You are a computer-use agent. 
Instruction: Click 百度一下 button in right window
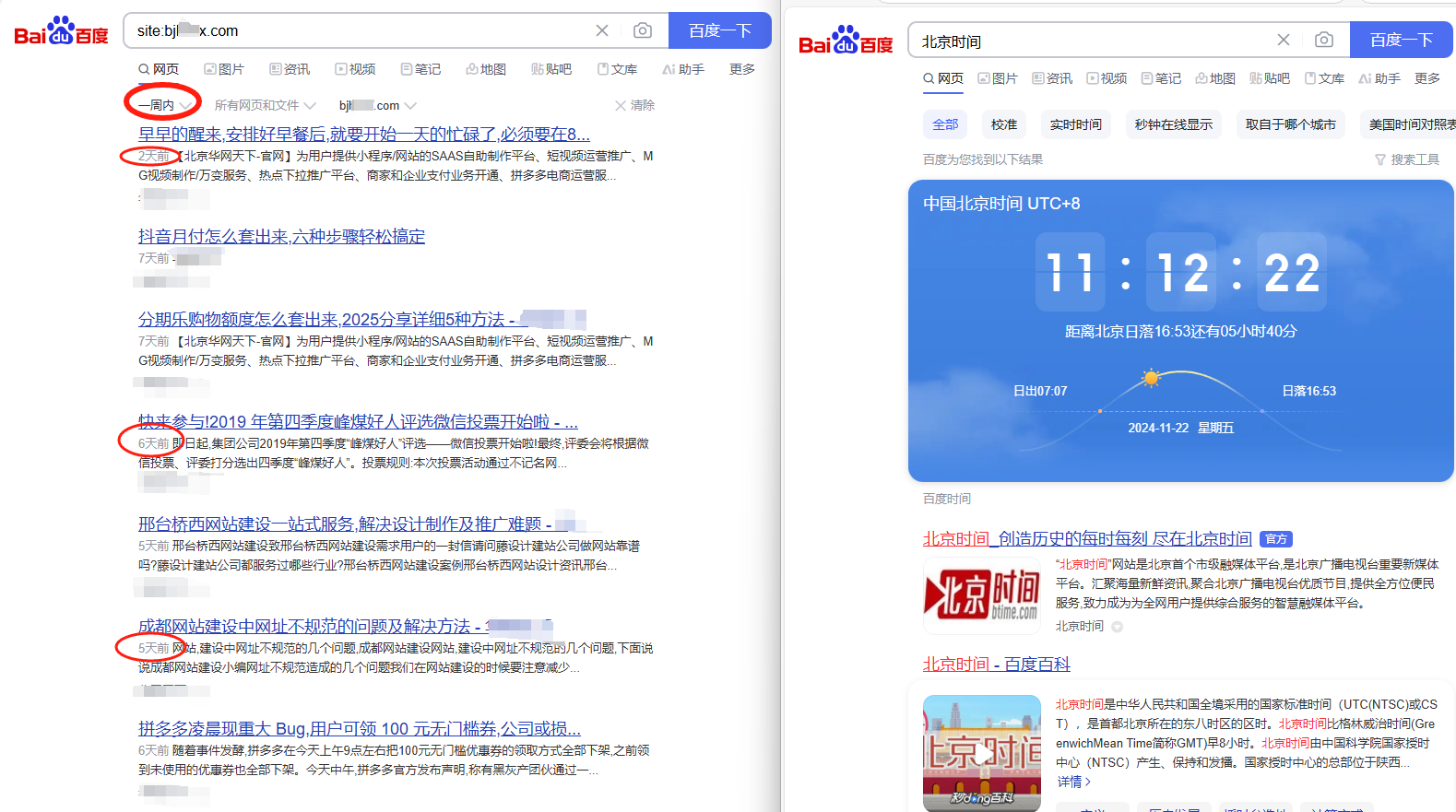tap(1402, 40)
